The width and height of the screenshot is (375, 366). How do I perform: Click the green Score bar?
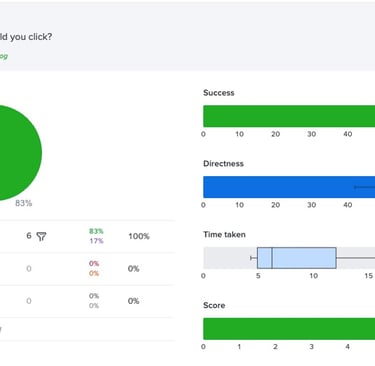click(x=289, y=329)
